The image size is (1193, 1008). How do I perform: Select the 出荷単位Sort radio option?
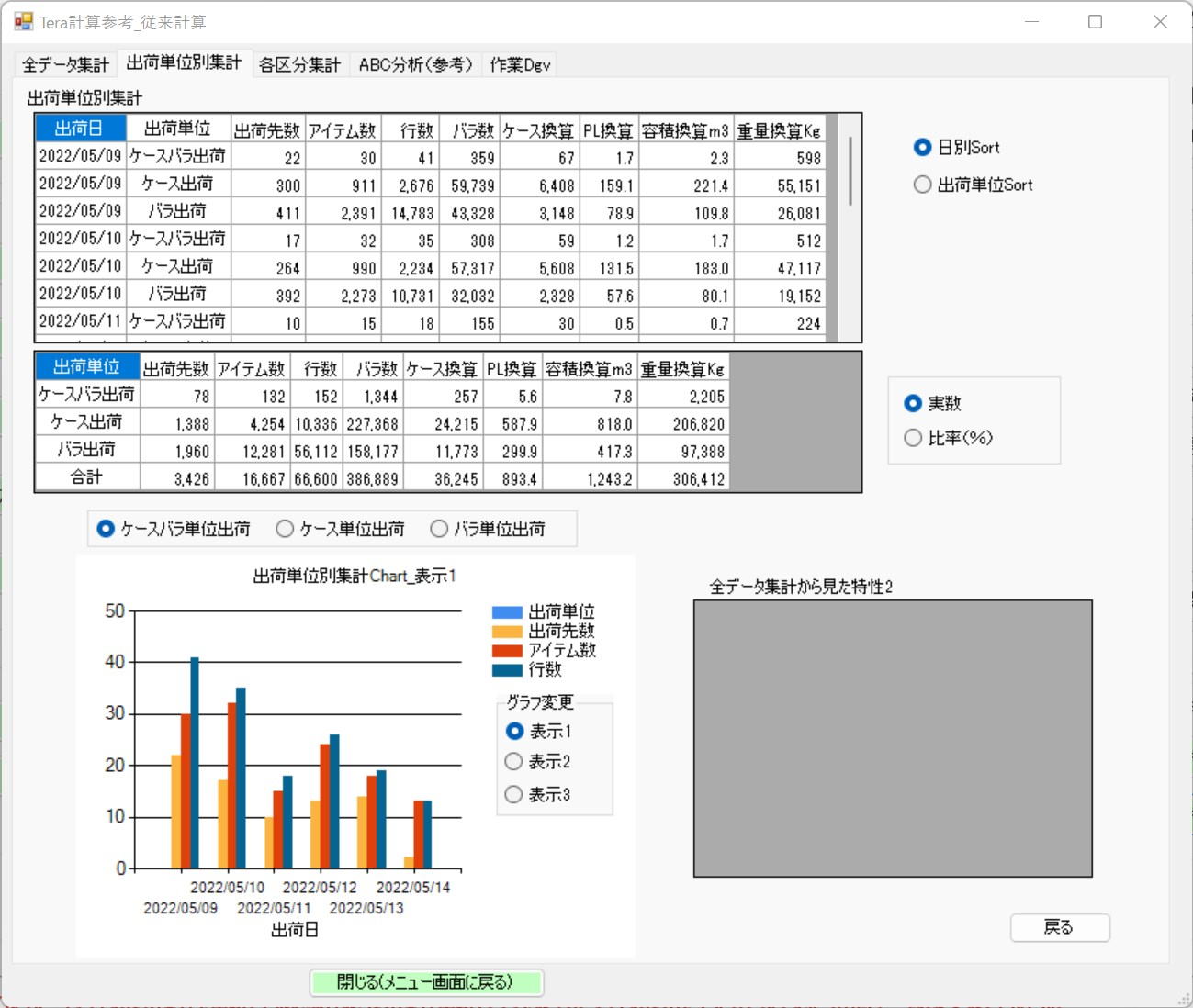click(x=923, y=185)
